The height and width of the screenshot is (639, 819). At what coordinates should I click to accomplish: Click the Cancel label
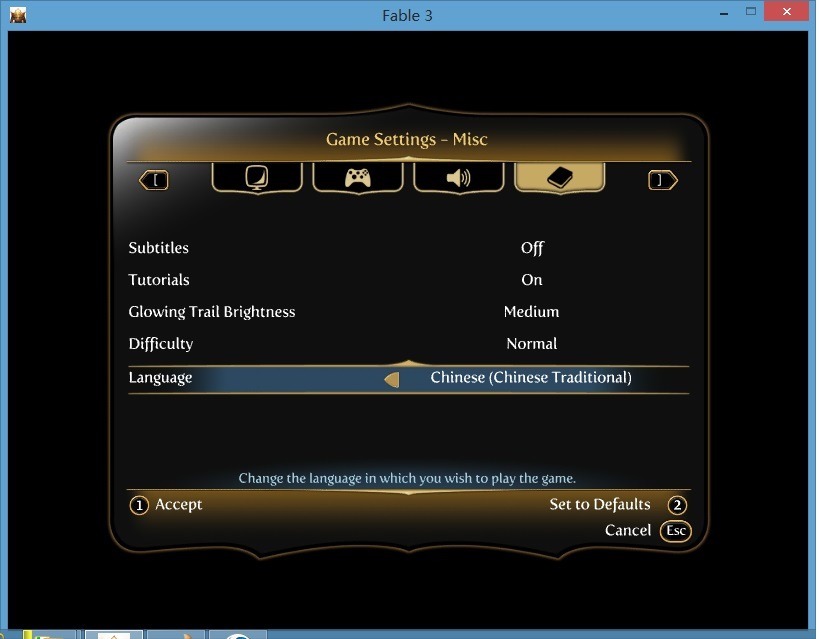tap(628, 530)
